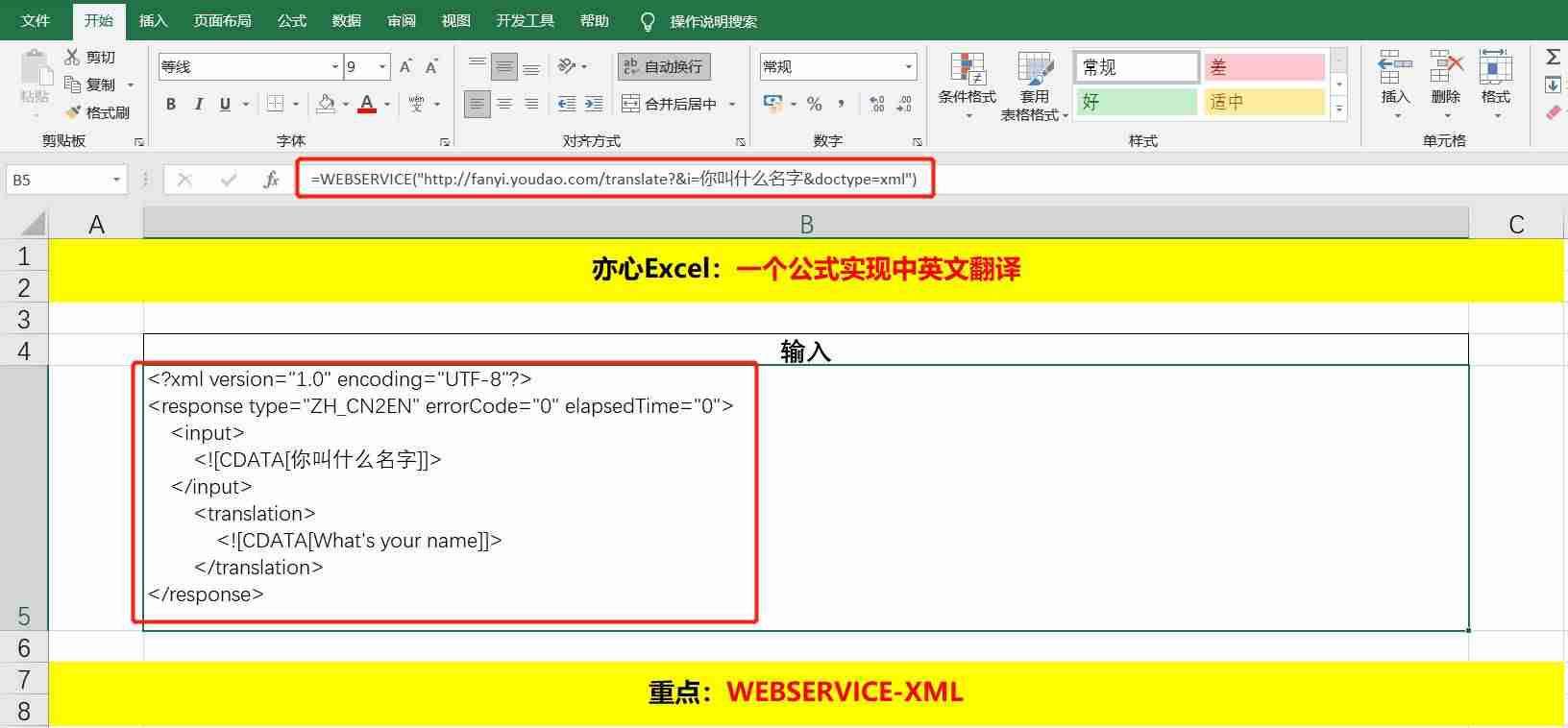
Task: Apply the 差 (Bad) cell style
Action: tap(1264, 67)
